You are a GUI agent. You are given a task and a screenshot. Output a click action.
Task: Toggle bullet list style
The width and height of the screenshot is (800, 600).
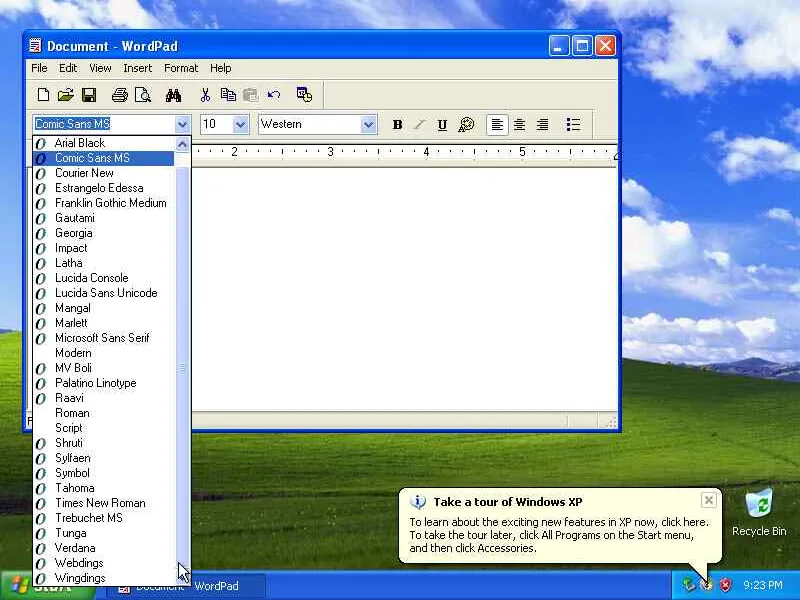(573, 124)
